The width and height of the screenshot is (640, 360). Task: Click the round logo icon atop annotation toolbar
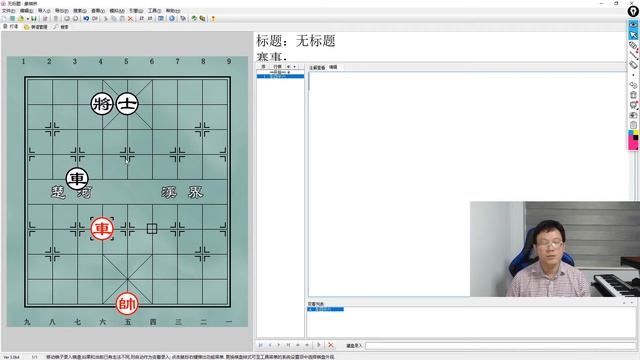(633, 11)
